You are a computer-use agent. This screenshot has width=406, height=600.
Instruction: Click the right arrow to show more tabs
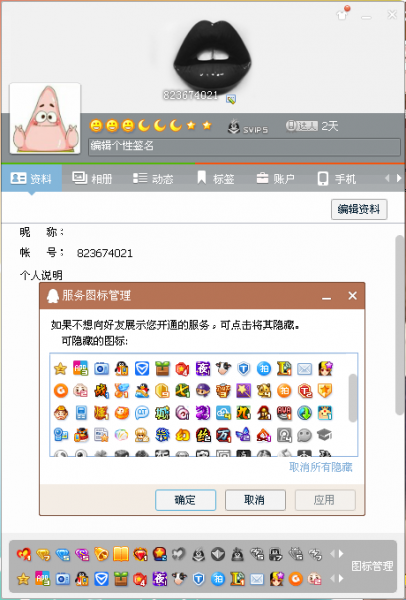(x=399, y=178)
